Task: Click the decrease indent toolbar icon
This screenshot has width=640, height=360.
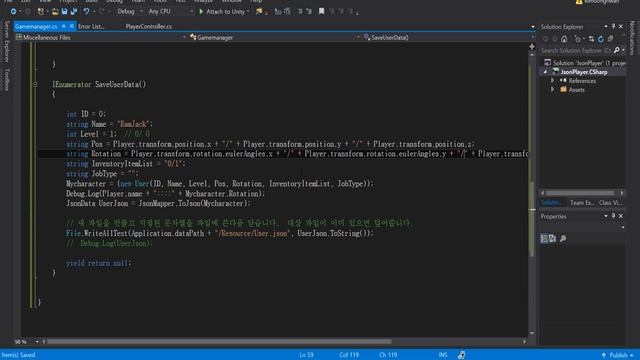Action: click(x=300, y=11)
